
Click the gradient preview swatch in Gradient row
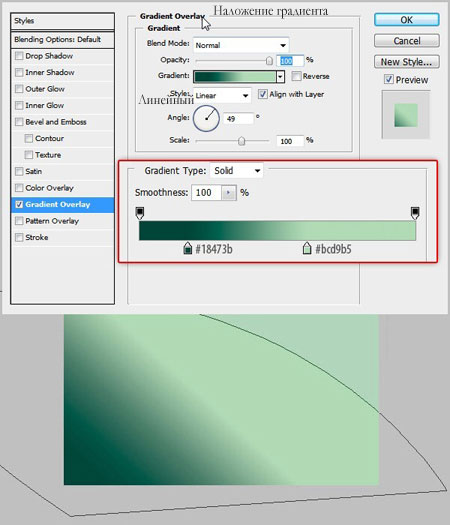tap(235, 77)
